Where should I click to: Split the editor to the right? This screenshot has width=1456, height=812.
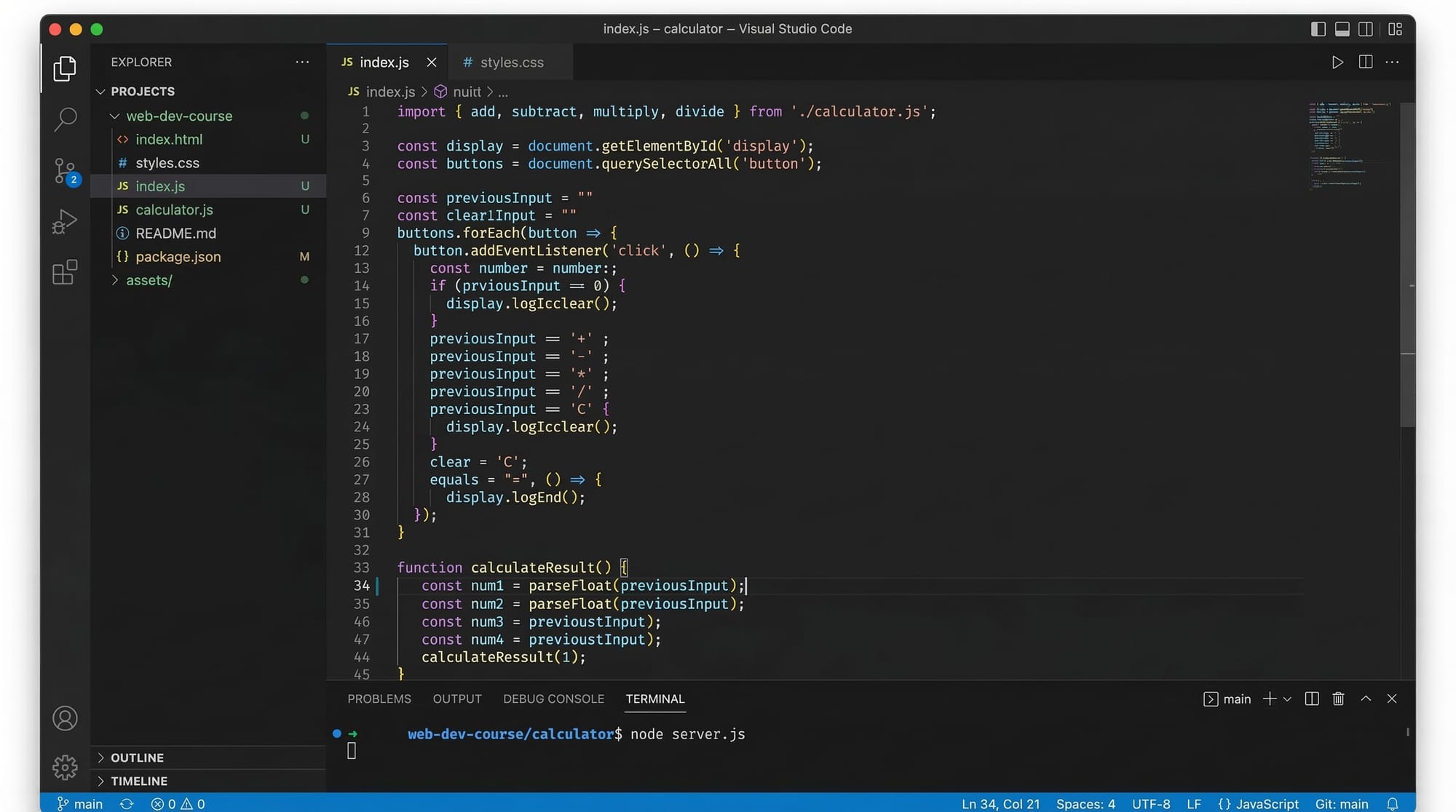[1366, 63]
